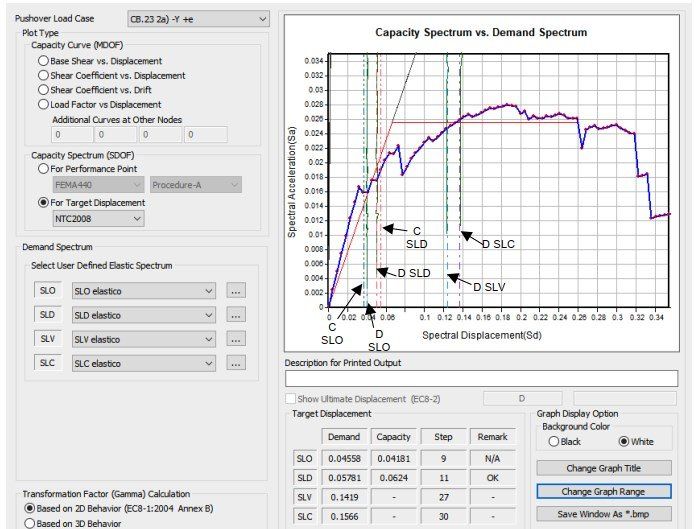Click third Additional Curves node field

pos(160,134)
